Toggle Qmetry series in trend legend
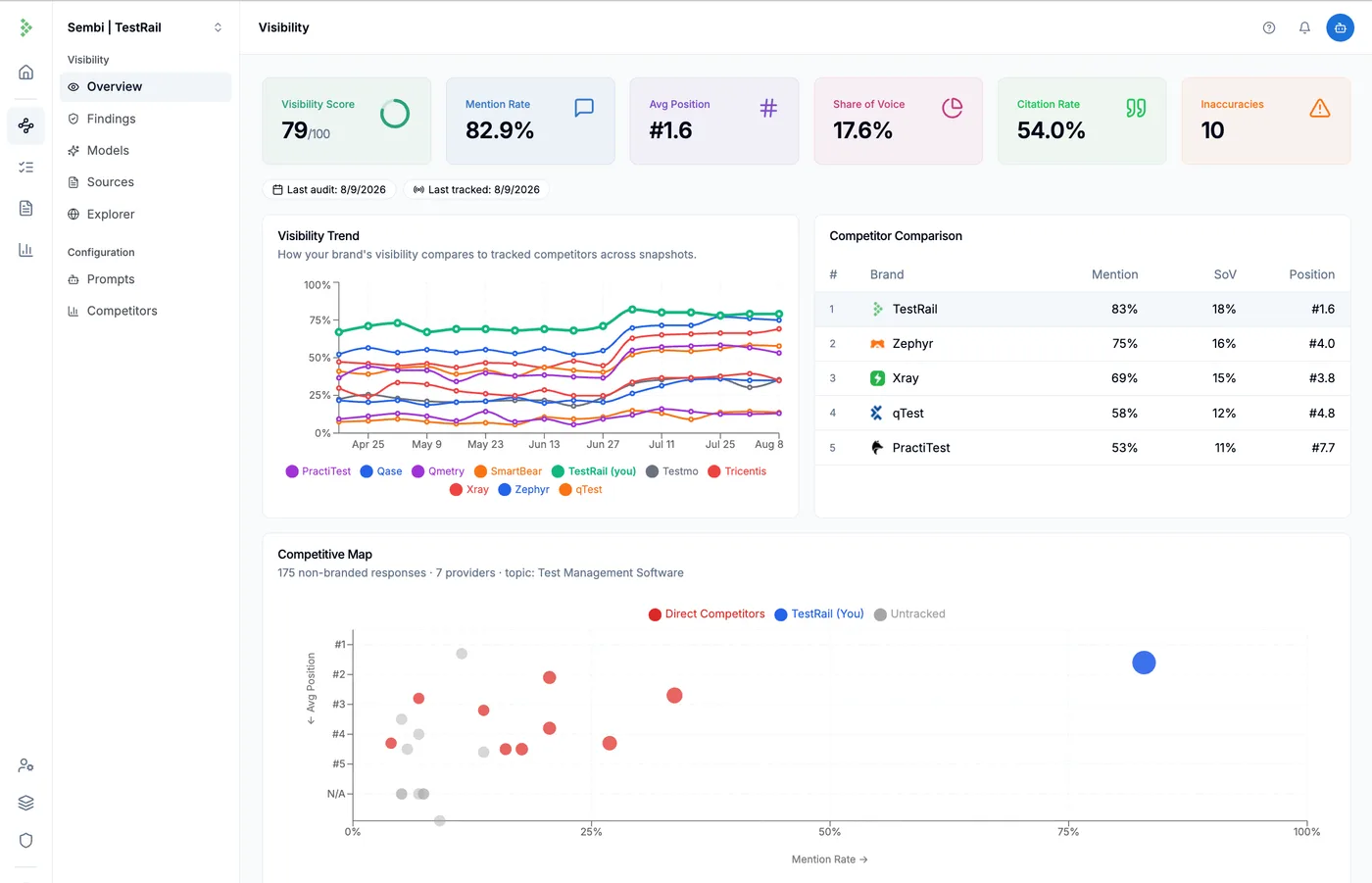 438,471
